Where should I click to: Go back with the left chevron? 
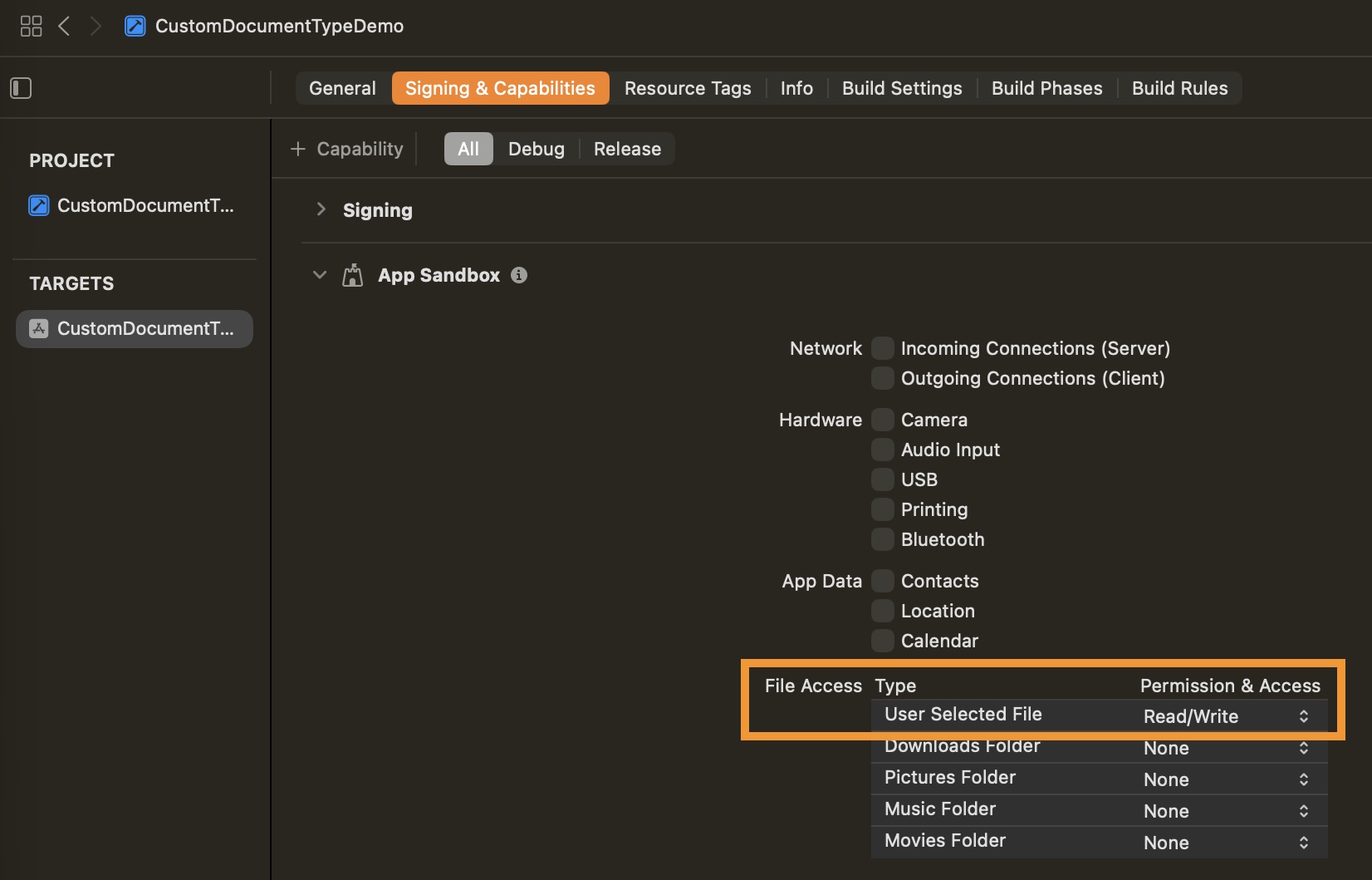[64, 26]
